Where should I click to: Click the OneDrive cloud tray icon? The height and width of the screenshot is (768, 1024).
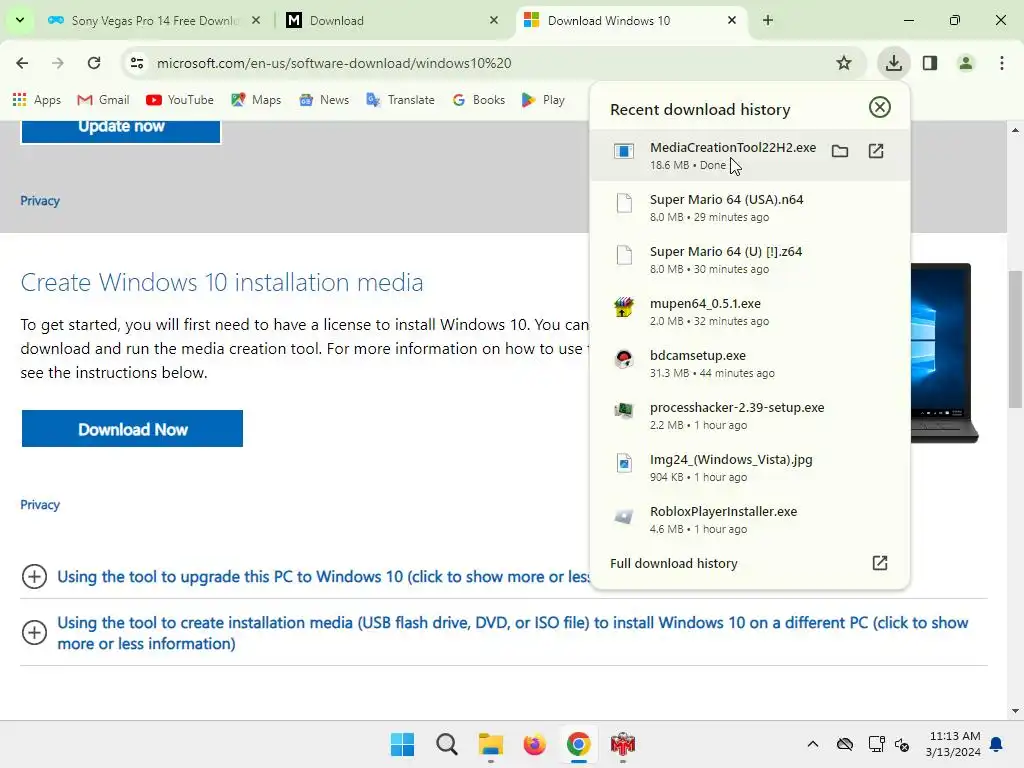pyautogui.click(x=844, y=744)
